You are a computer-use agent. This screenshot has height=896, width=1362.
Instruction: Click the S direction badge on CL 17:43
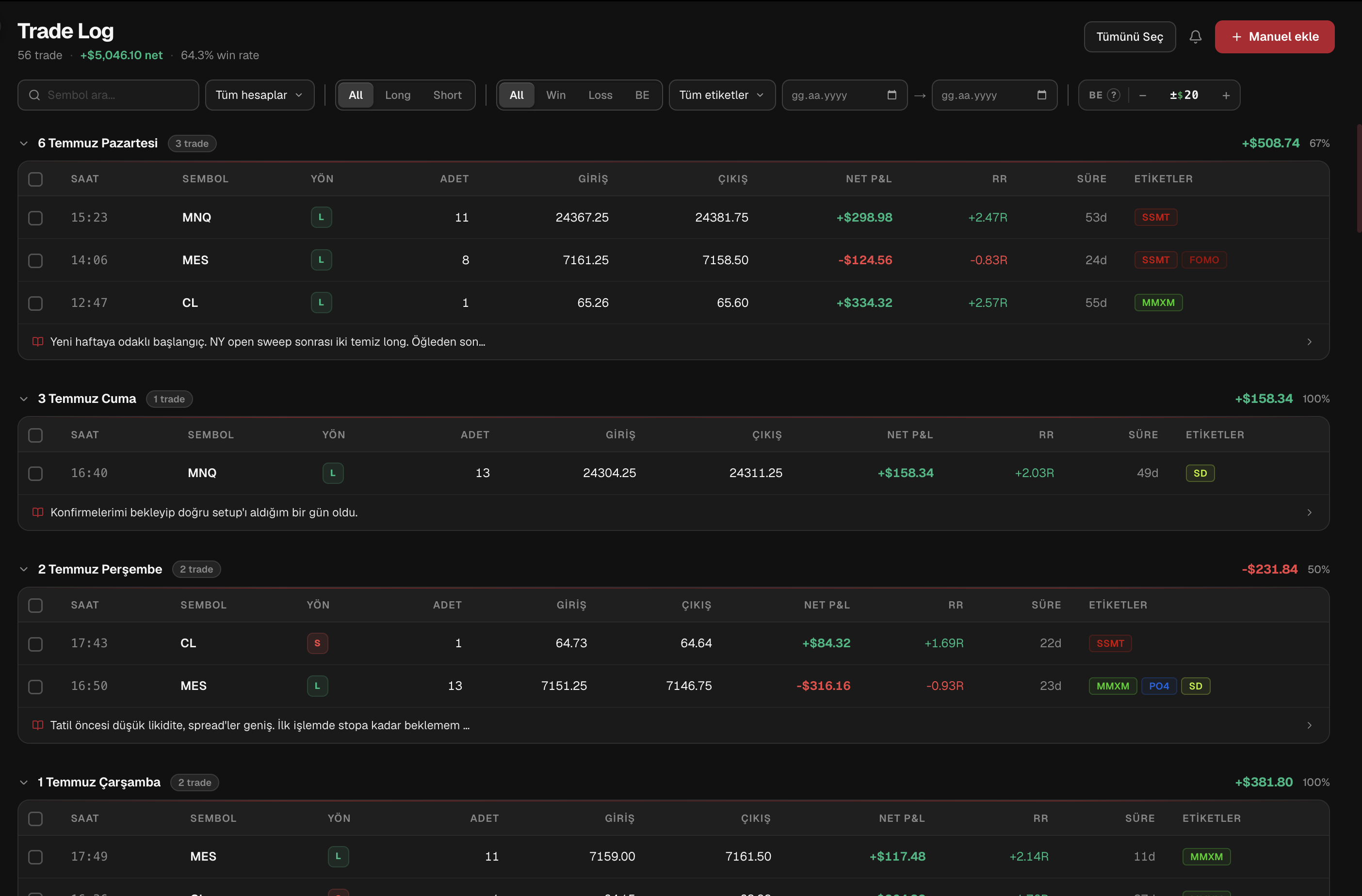pos(317,643)
